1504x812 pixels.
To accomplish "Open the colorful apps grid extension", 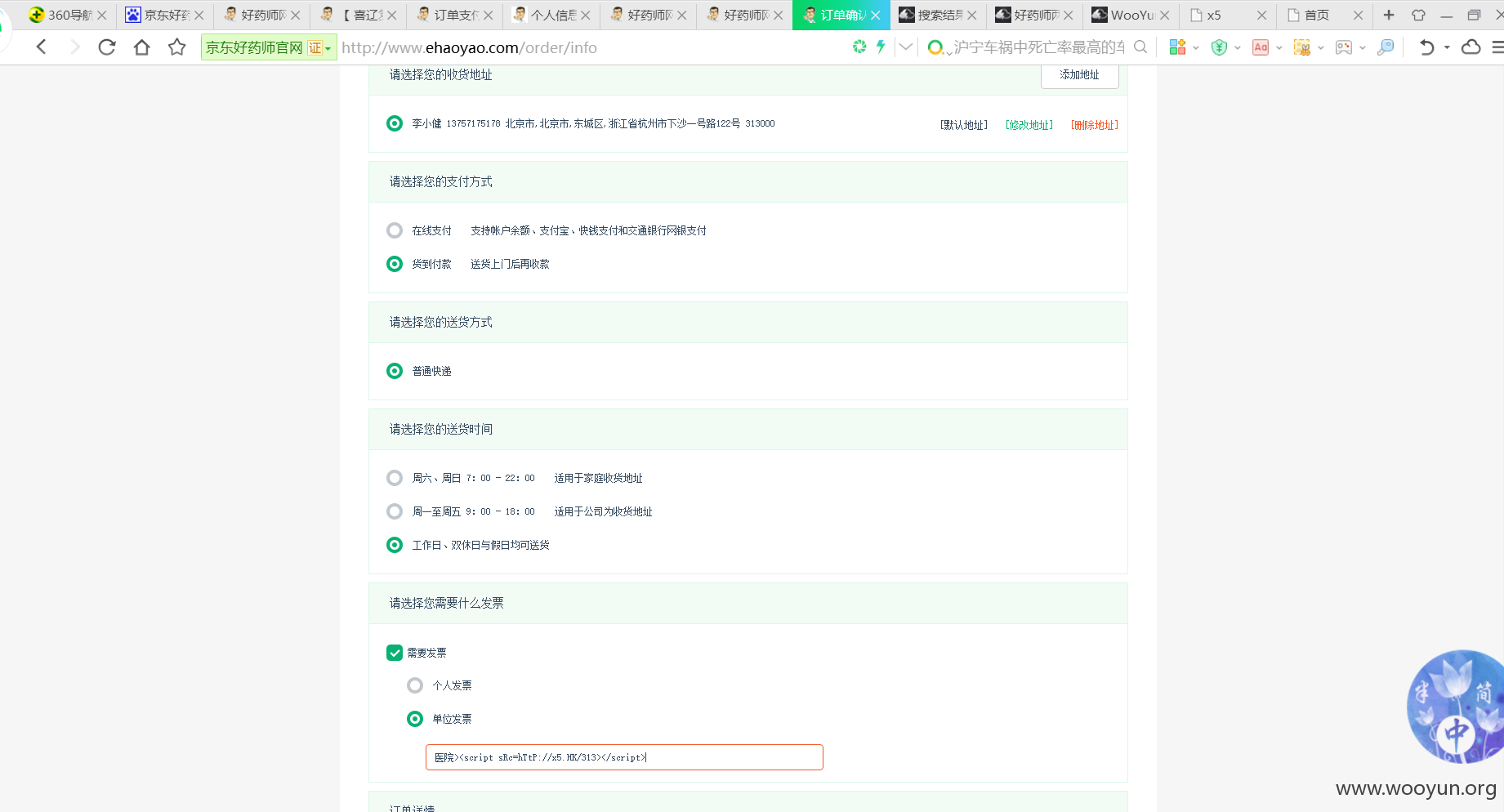I will [x=1177, y=47].
